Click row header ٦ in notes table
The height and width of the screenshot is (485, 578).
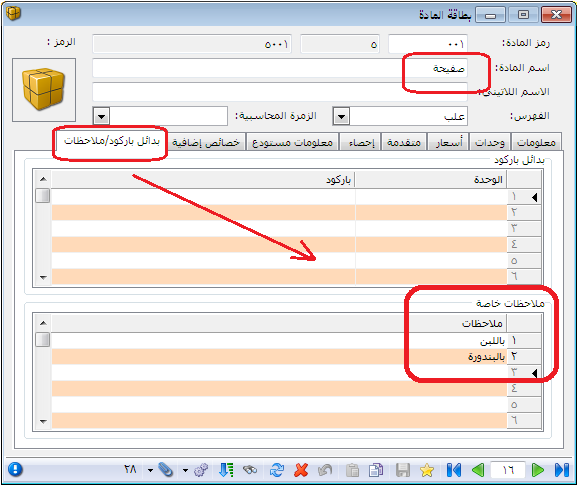tap(524, 421)
